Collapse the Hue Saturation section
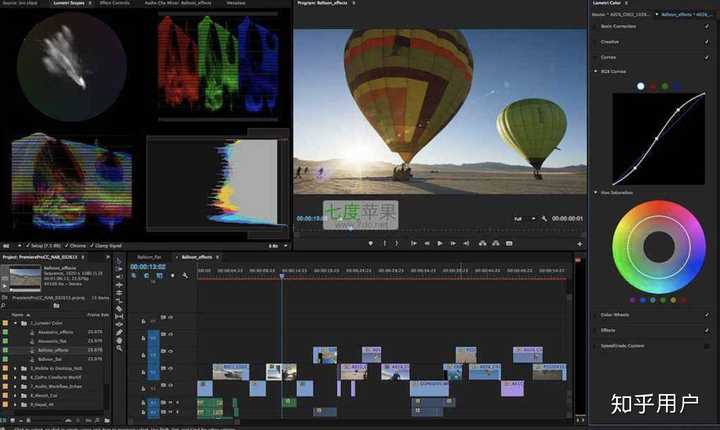This screenshot has width=720, height=430. (596, 192)
